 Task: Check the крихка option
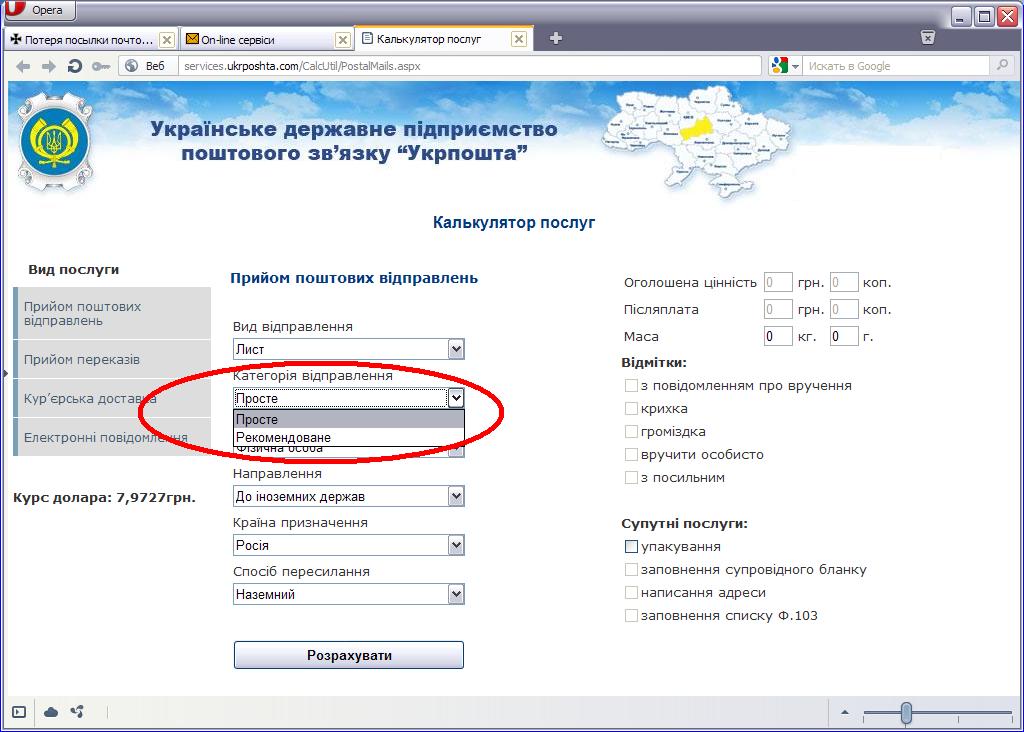[631, 409]
